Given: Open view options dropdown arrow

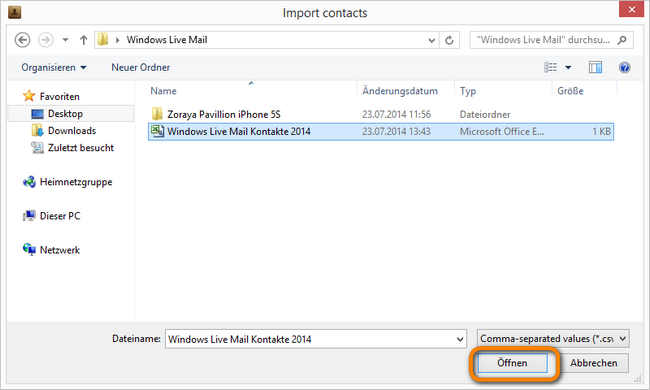Looking at the screenshot, I should coord(568,68).
